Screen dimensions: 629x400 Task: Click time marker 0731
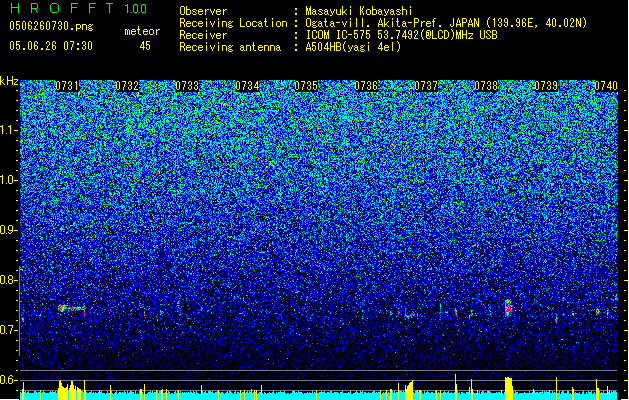pyautogui.click(x=67, y=86)
